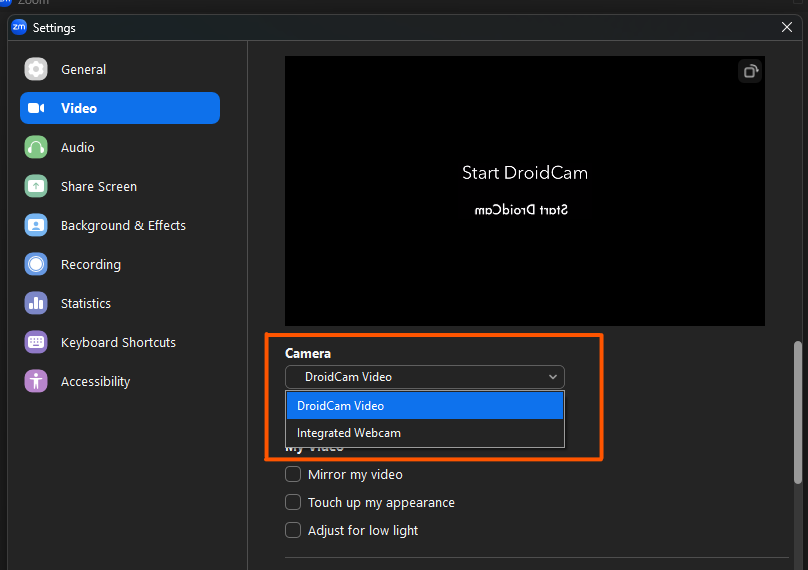Choose DroidCam Video from camera list
The image size is (808, 570).
pyautogui.click(x=425, y=406)
